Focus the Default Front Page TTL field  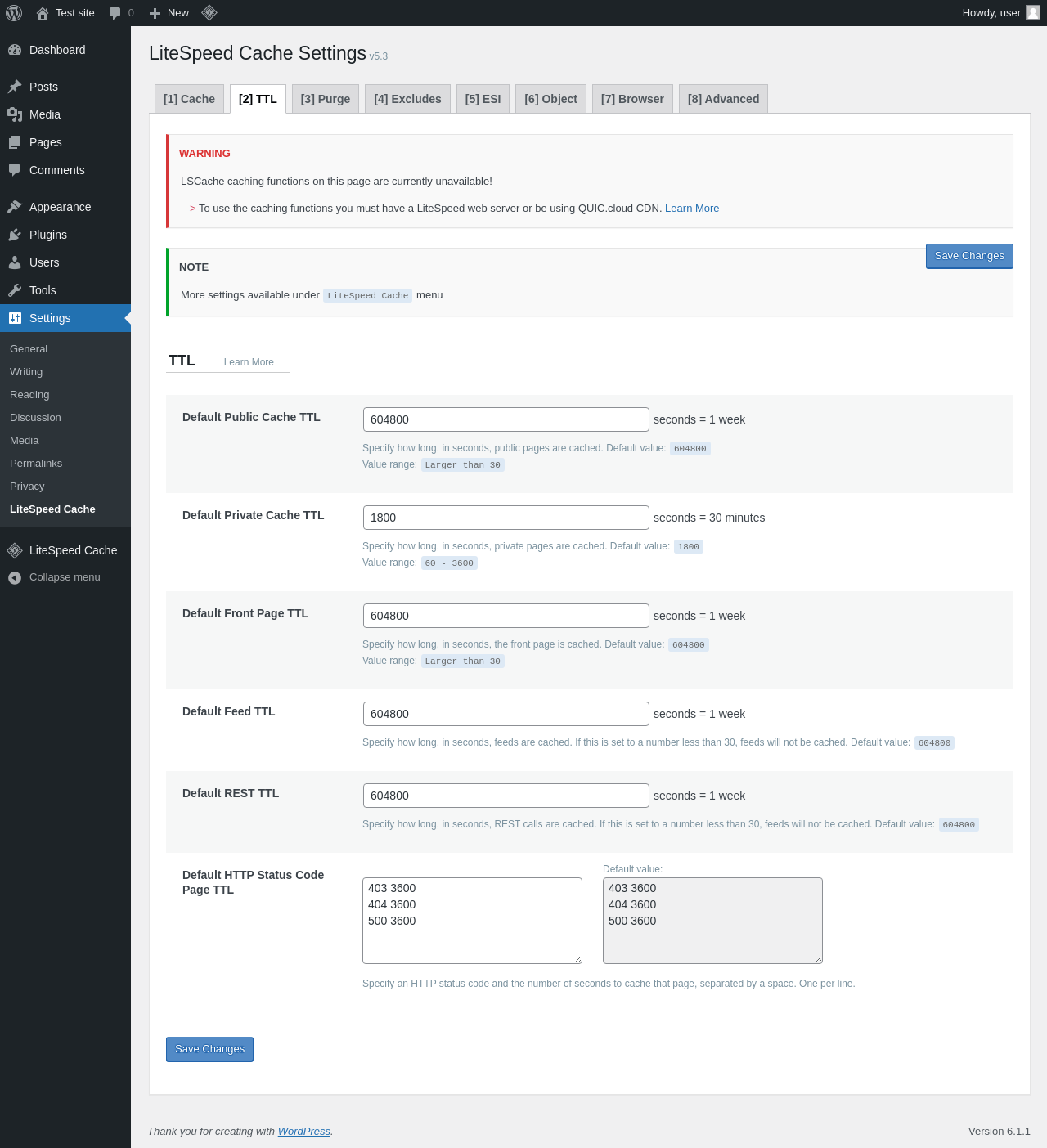point(506,616)
